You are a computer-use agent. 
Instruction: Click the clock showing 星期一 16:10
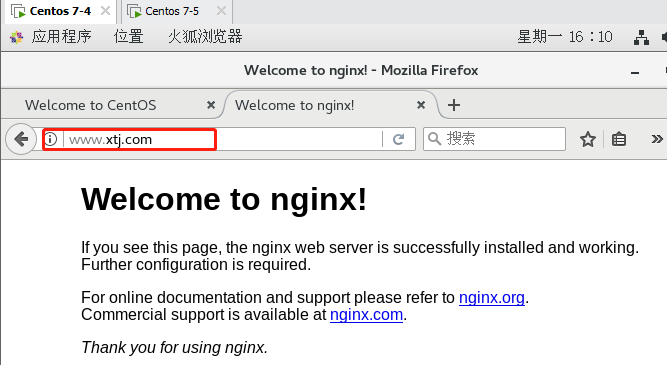[565, 37]
